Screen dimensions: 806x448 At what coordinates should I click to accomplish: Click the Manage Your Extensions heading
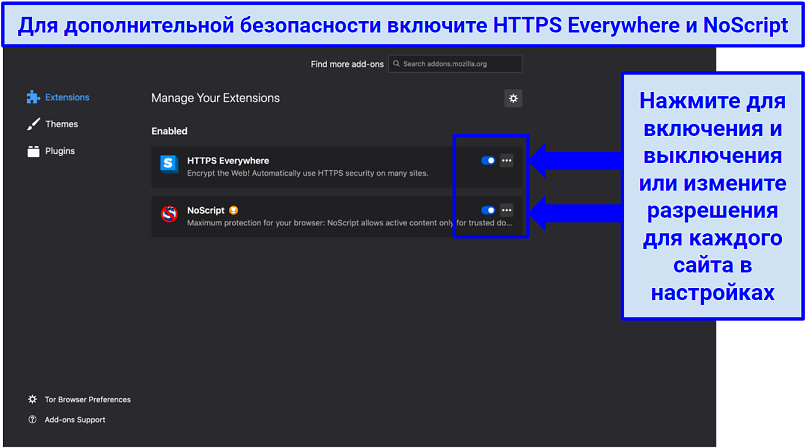pyautogui.click(x=215, y=98)
